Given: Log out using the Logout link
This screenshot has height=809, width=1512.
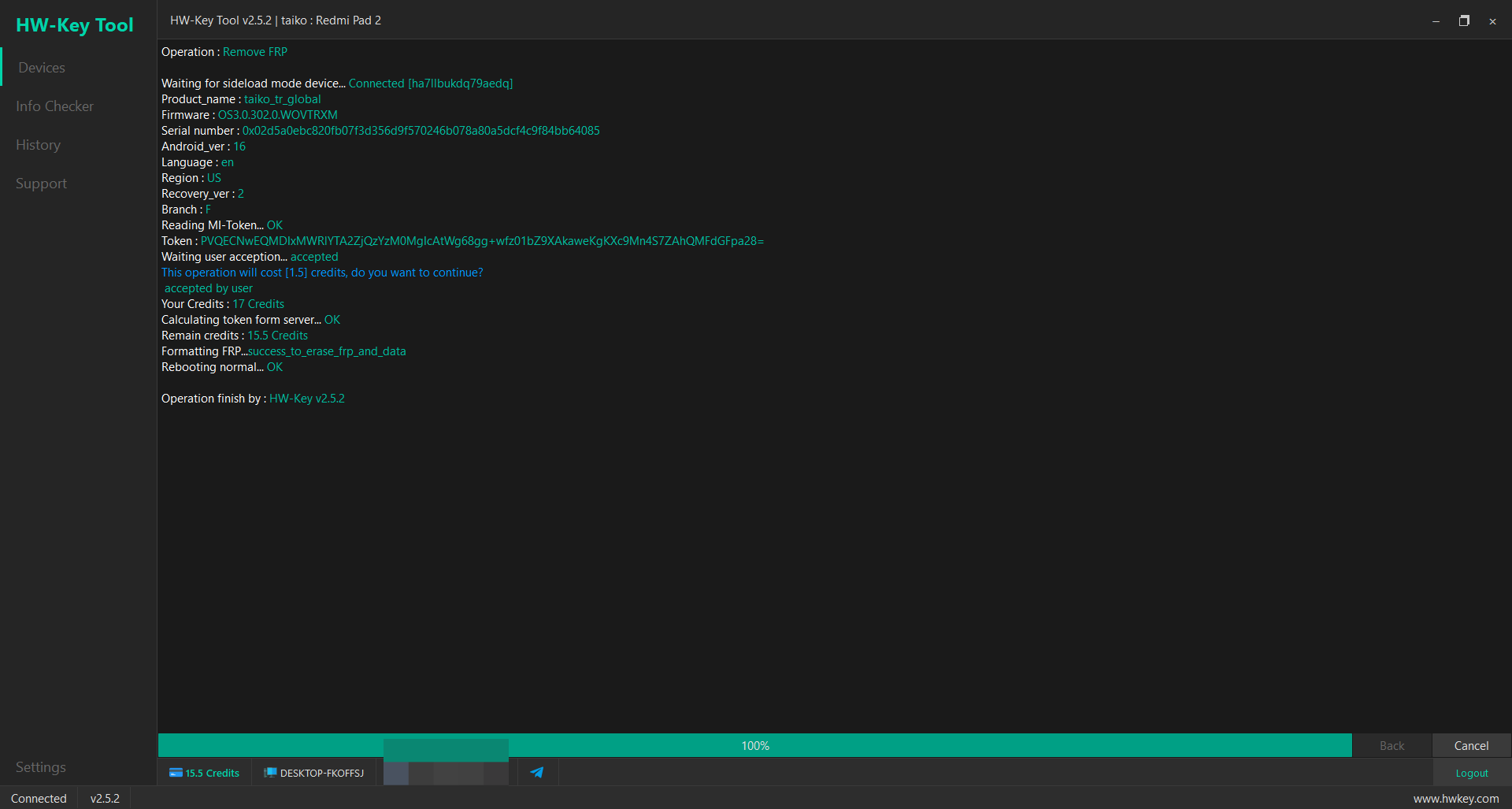Looking at the screenshot, I should [1472, 774].
